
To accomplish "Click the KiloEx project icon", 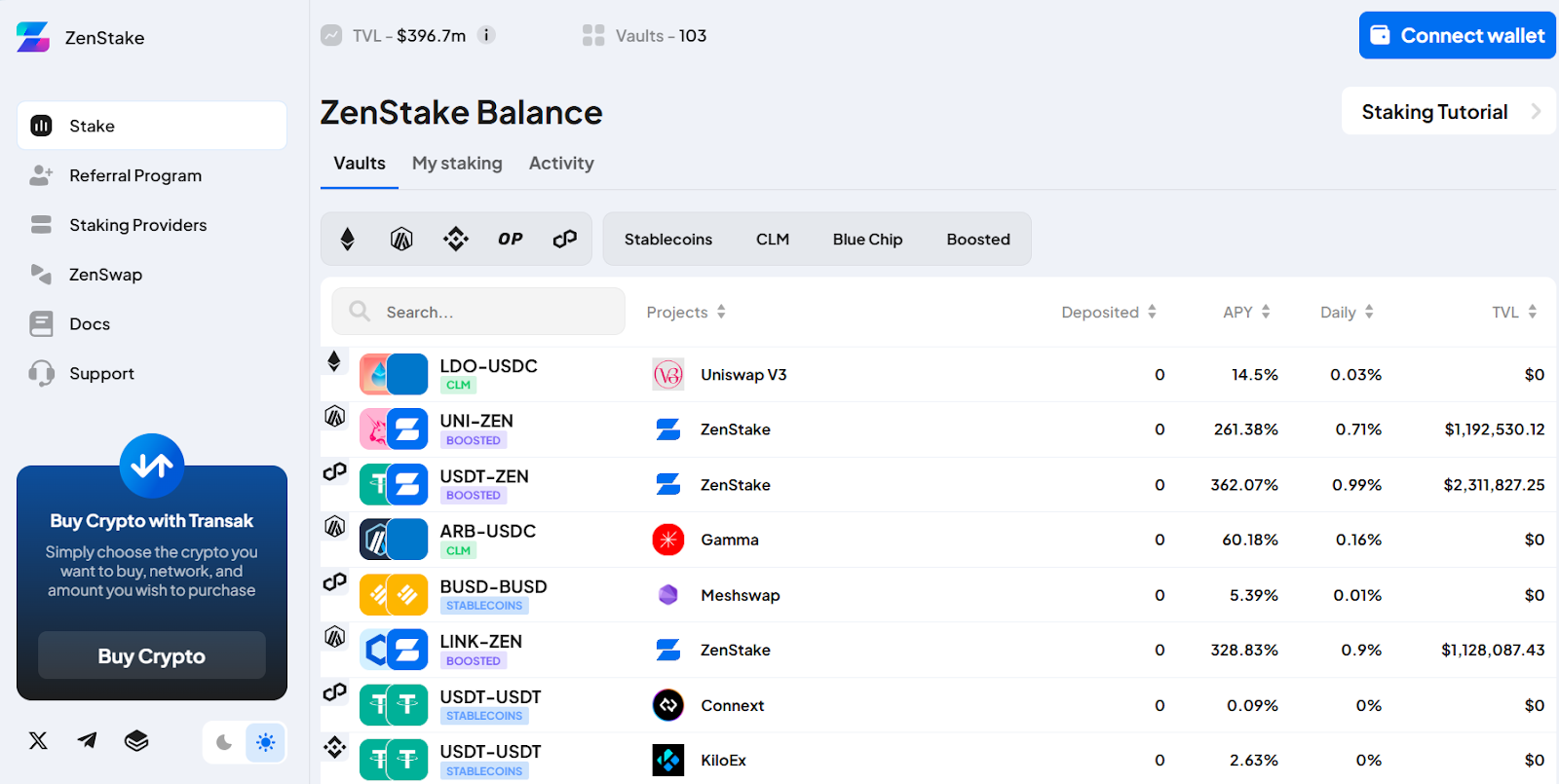I will coord(668,760).
